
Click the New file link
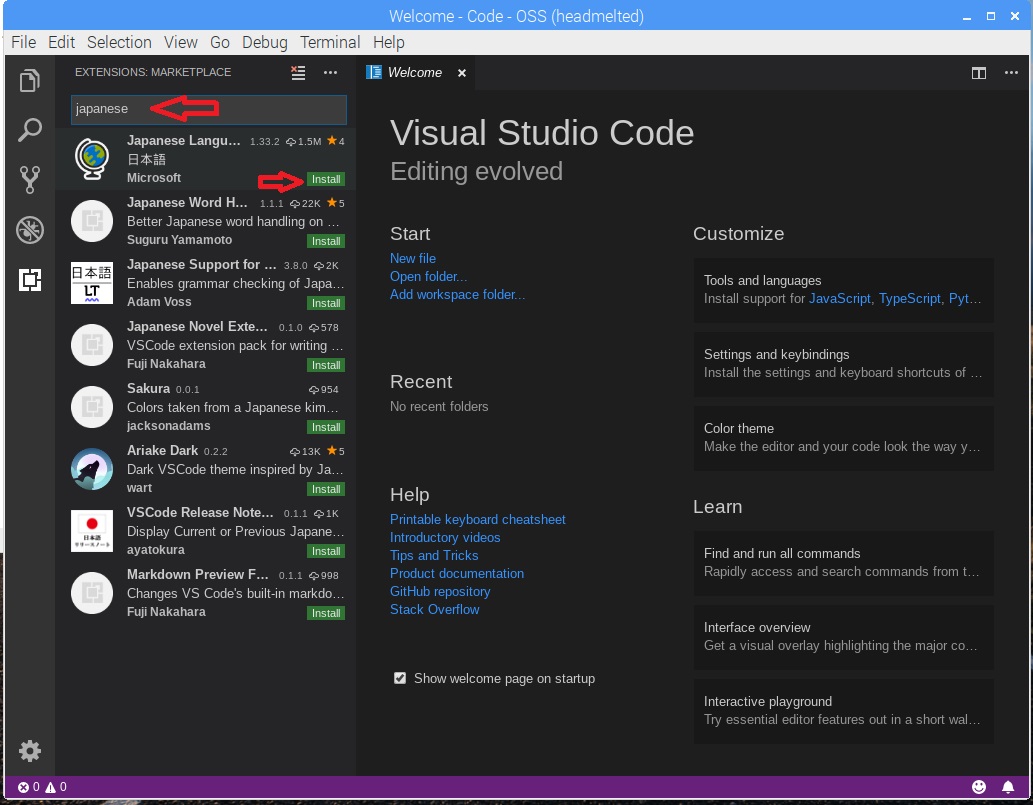coord(412,258)
